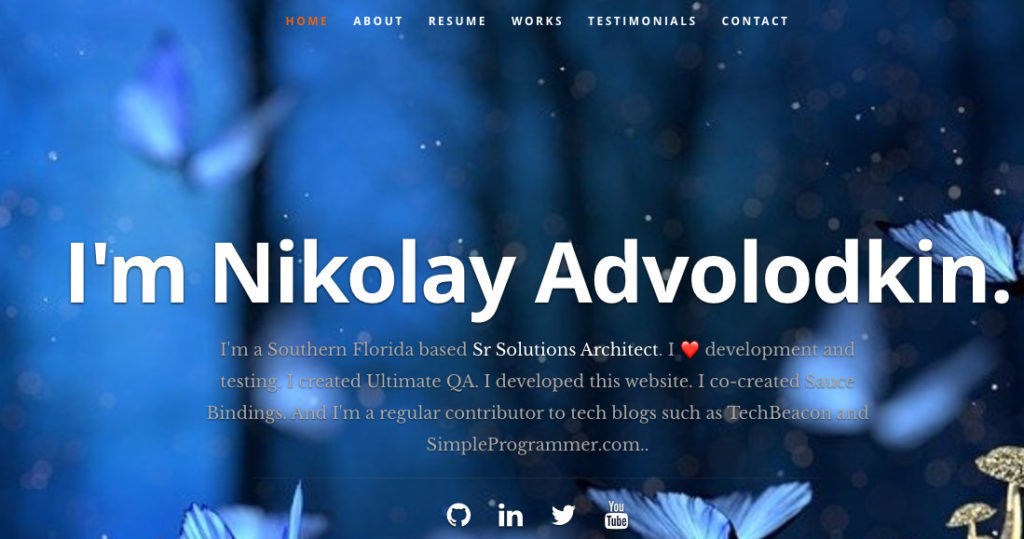
Task: Visit the Twitter bird icon link
Action: pos(563,515)
